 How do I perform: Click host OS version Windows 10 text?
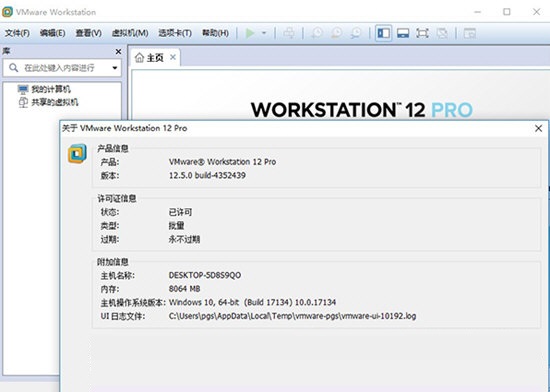coord(253,303)
